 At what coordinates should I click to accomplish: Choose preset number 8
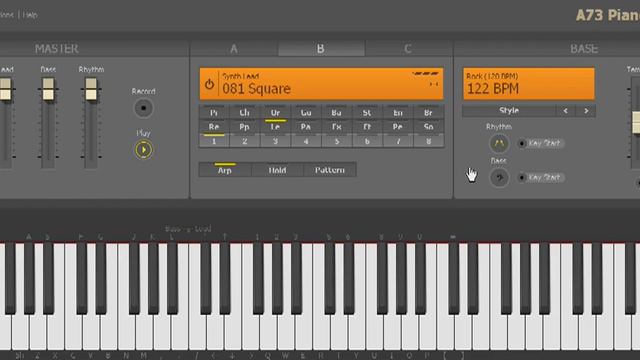coord(428,141)
